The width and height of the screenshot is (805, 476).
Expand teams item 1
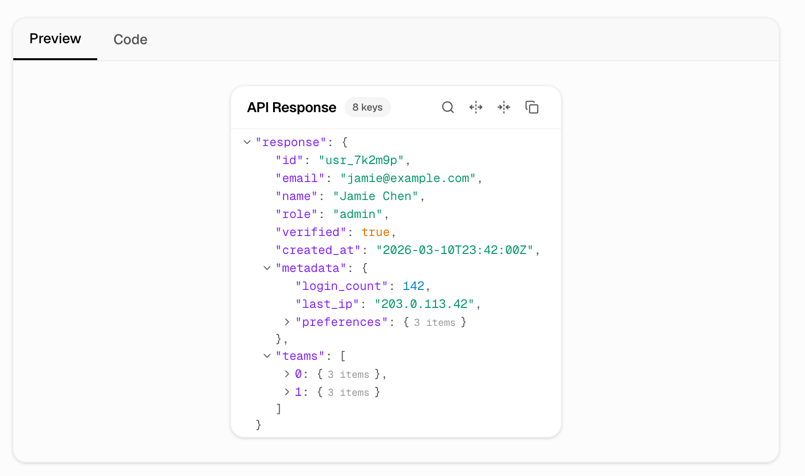tap(287, 392)
